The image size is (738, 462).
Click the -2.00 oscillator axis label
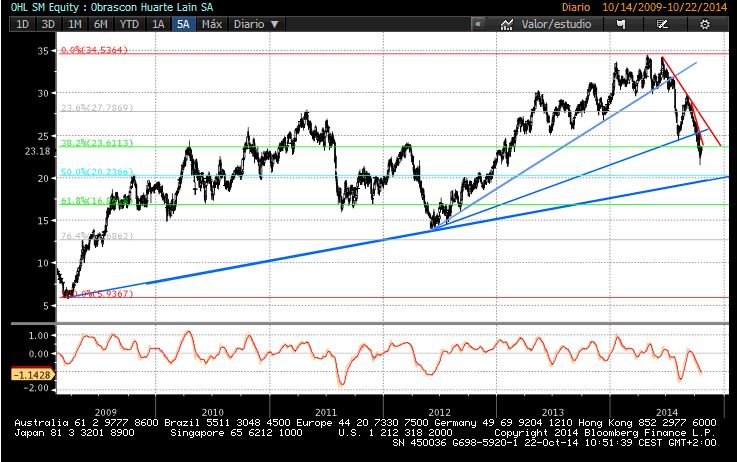pos(38,388)
